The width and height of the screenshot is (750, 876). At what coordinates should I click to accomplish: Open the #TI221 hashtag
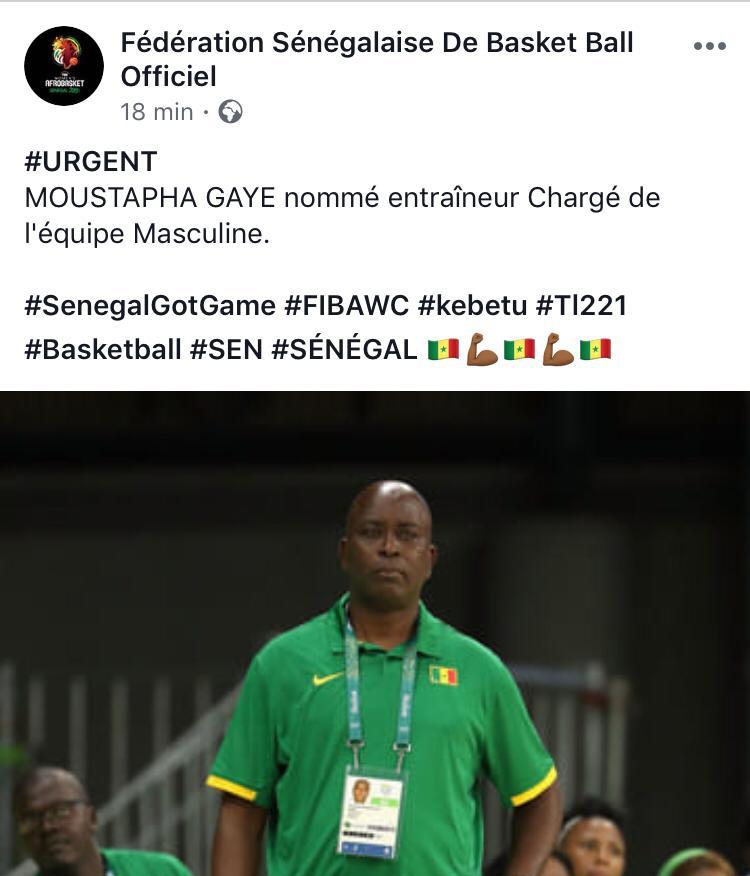pyautogui.click(x=581, y=306)
